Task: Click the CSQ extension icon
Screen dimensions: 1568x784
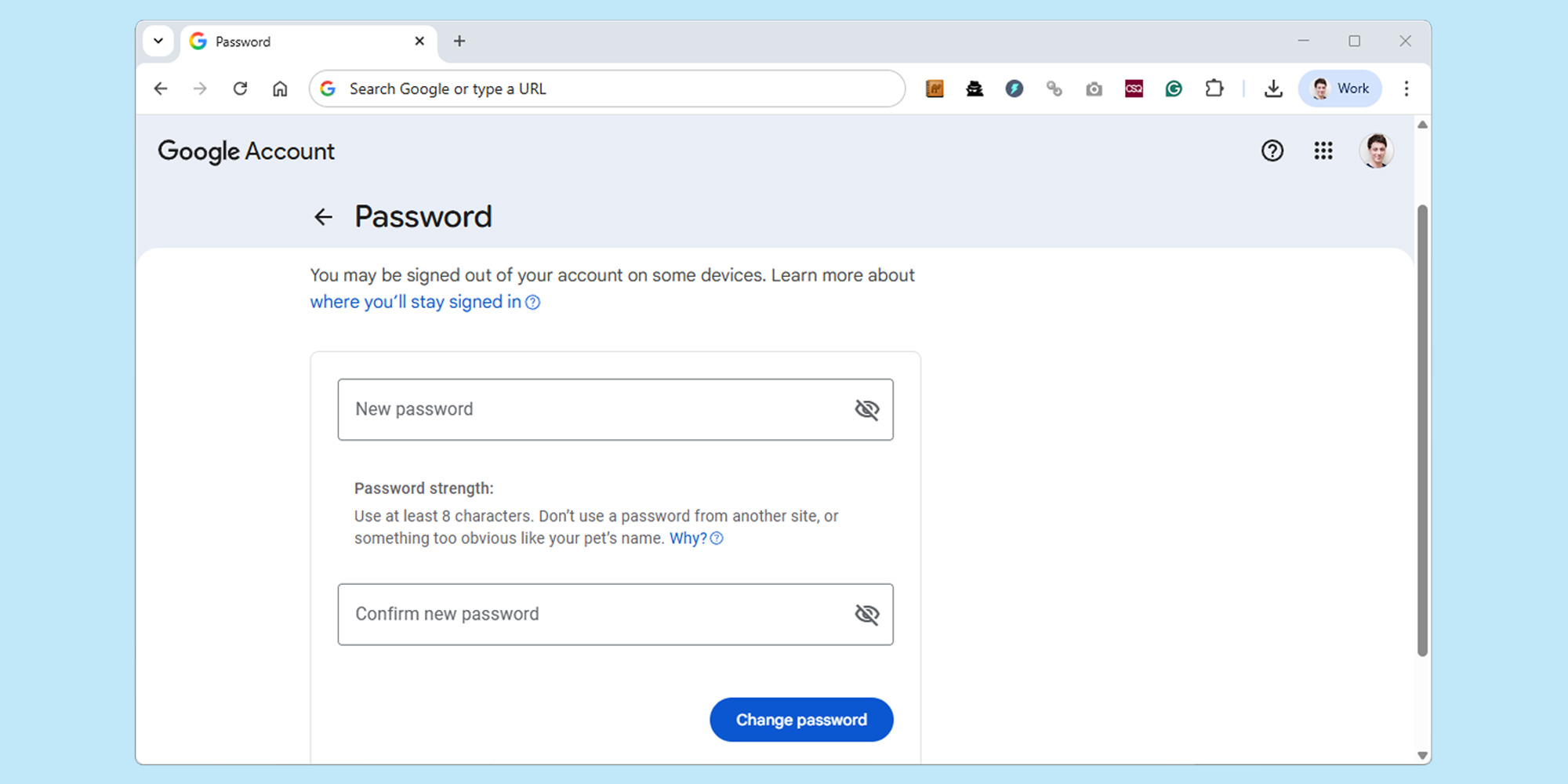Action: tap(1133, 89)
